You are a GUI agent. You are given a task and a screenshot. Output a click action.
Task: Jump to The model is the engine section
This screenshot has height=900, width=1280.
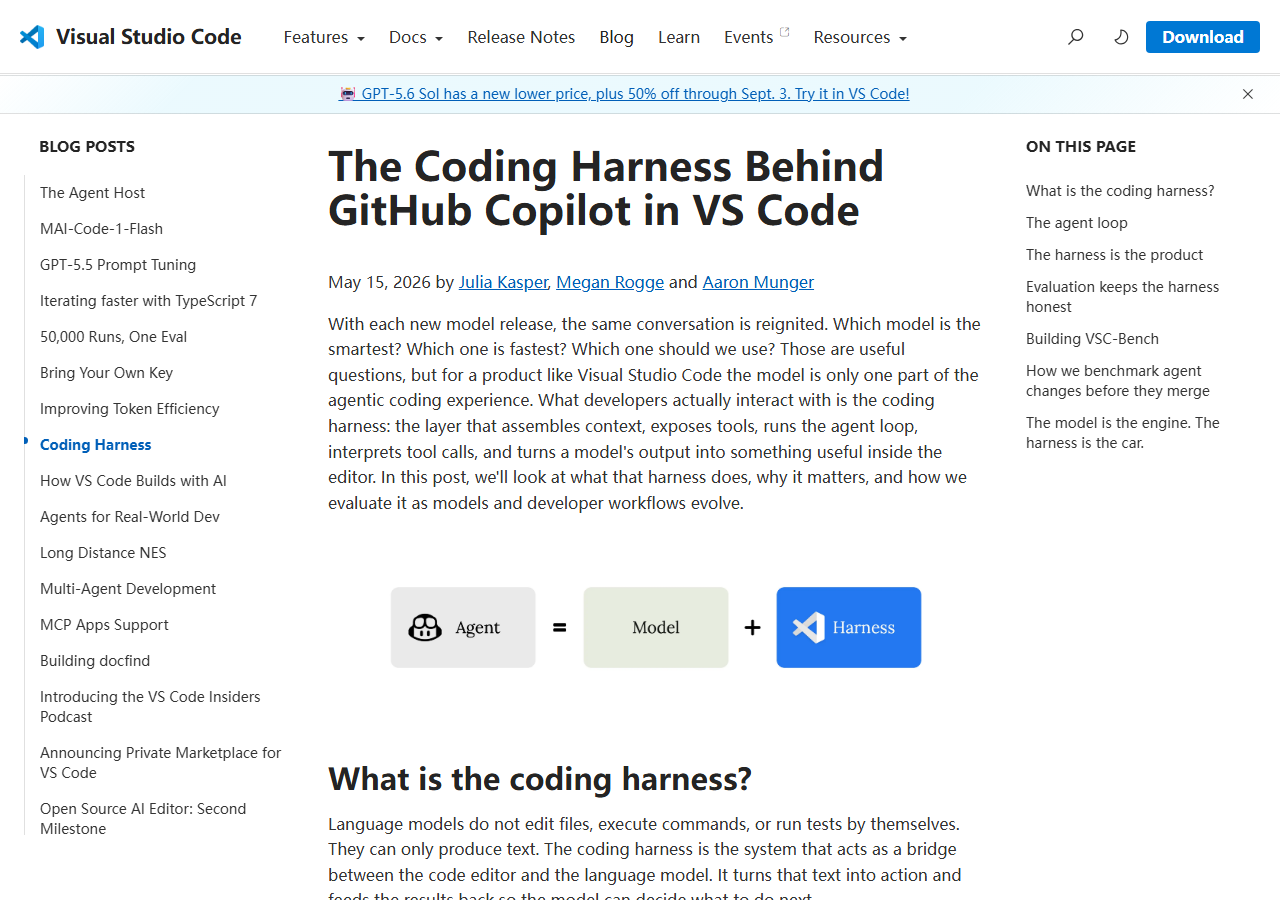[x=1123, y=433]
